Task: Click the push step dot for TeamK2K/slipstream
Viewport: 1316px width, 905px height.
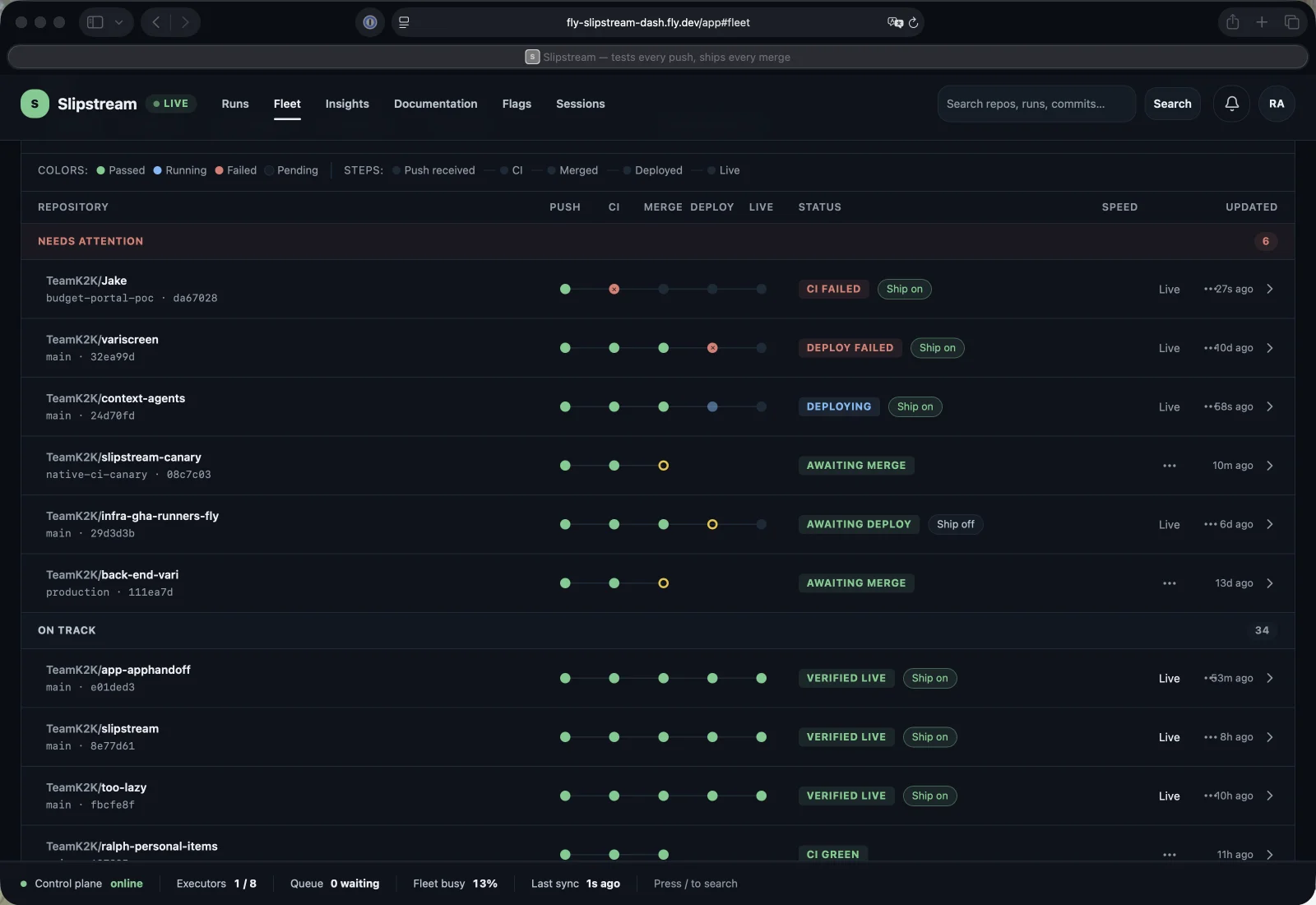Action: tap(565, 737)
